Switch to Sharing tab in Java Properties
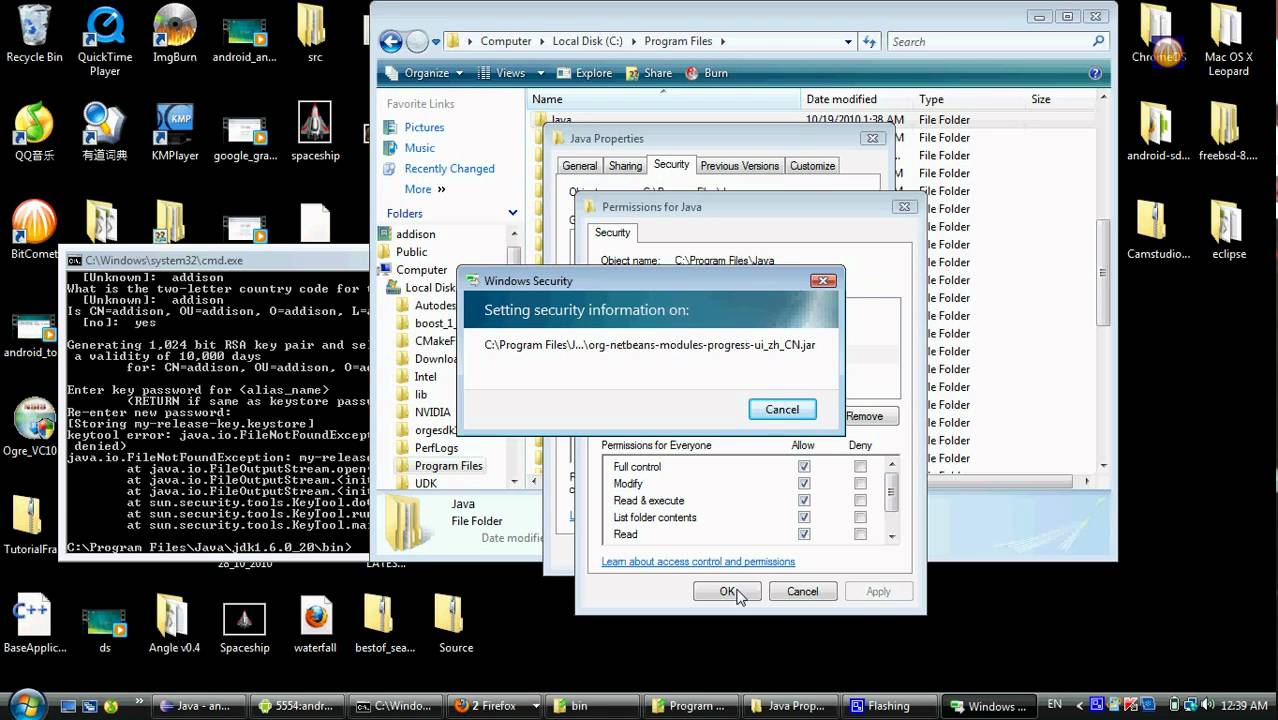The width and height of the screenshot is (1278, 720). [x=625, y=166]
